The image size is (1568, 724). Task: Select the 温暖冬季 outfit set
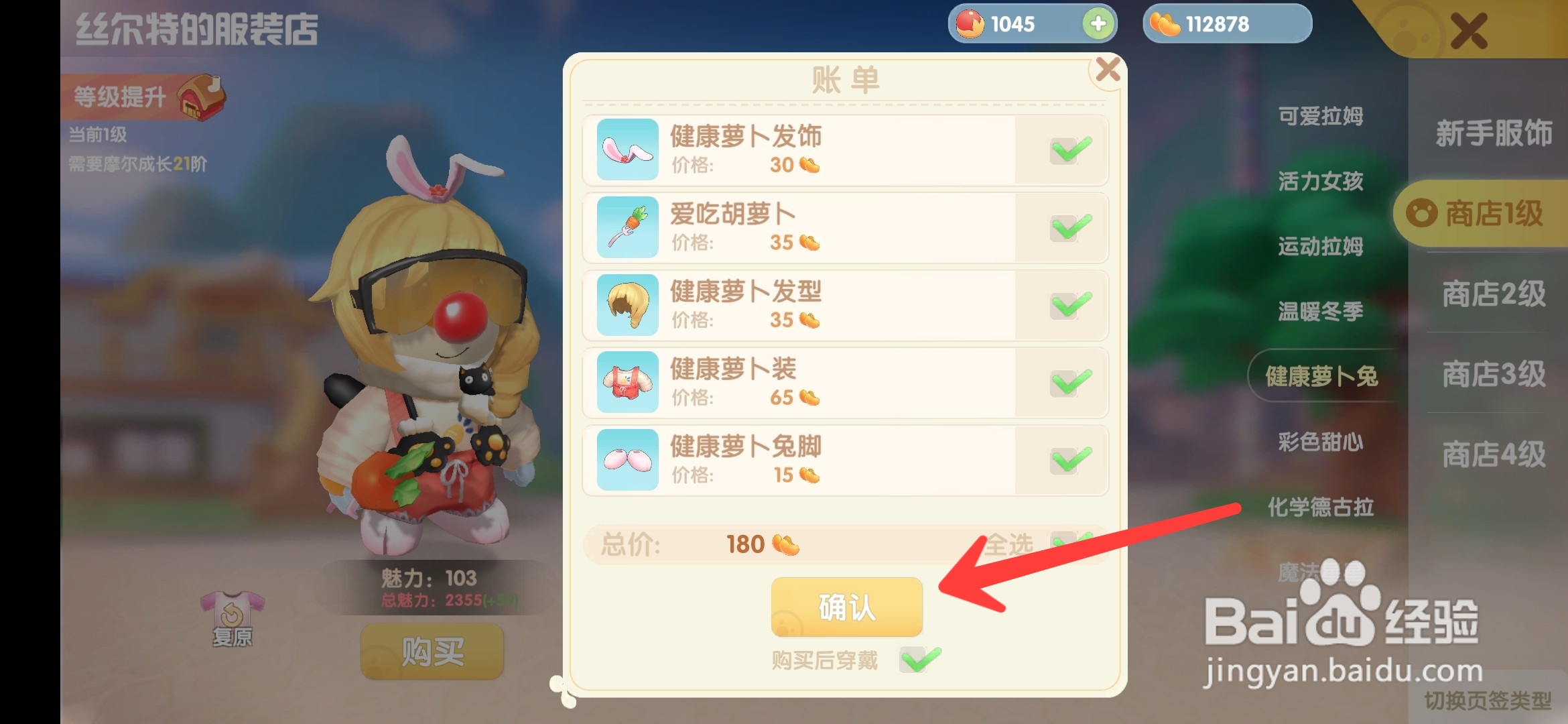1321,311
